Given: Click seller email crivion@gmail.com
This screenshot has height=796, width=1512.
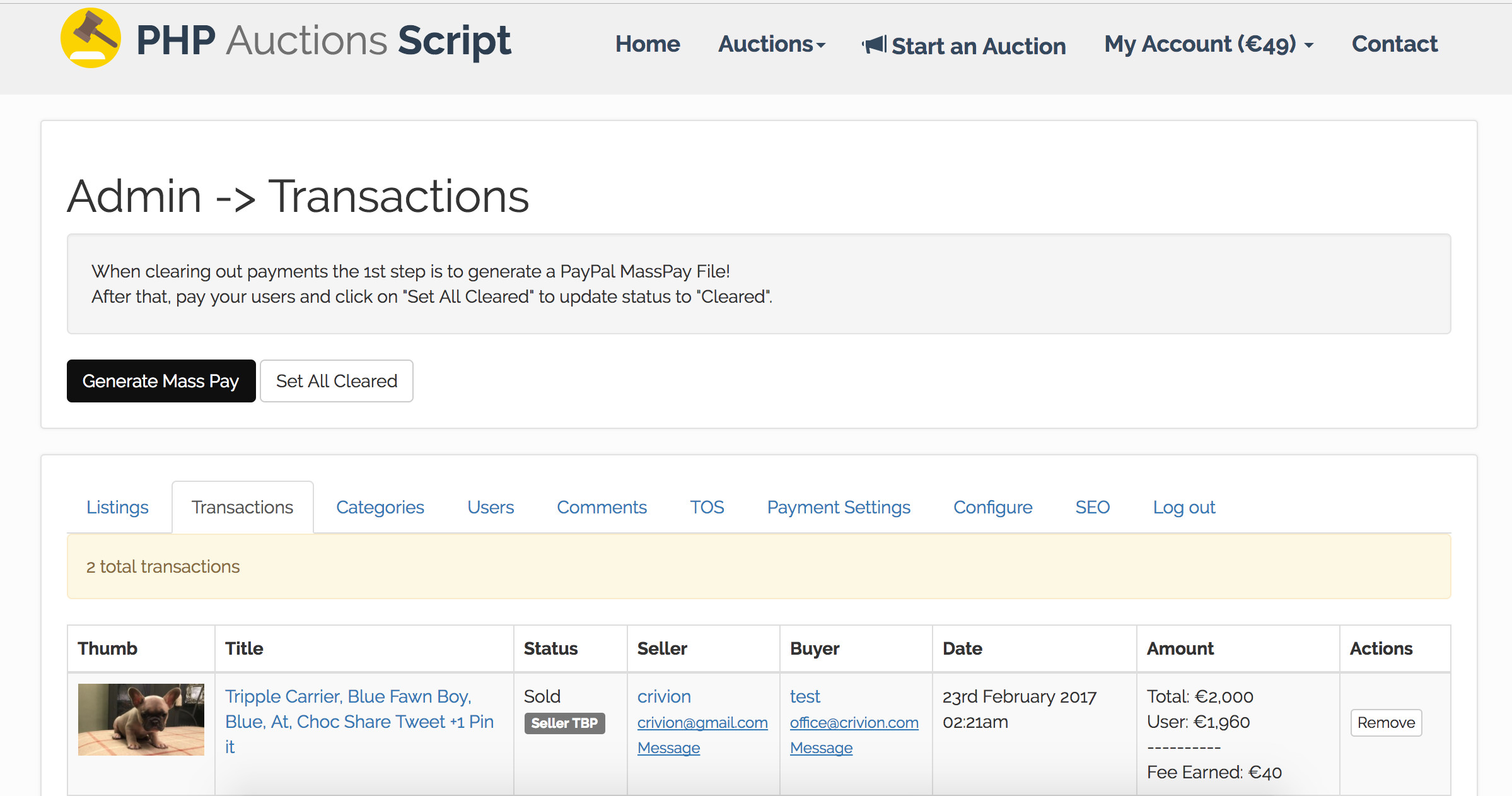Looking at the screenshot, I should click(x=702, y=723).
